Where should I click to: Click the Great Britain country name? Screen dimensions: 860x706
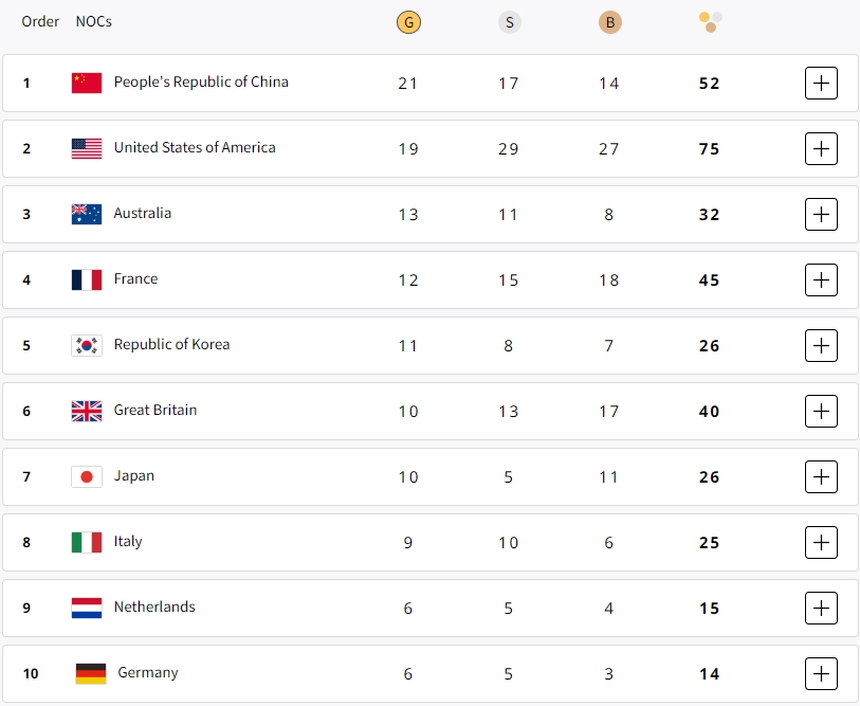(x=155, y=410)
